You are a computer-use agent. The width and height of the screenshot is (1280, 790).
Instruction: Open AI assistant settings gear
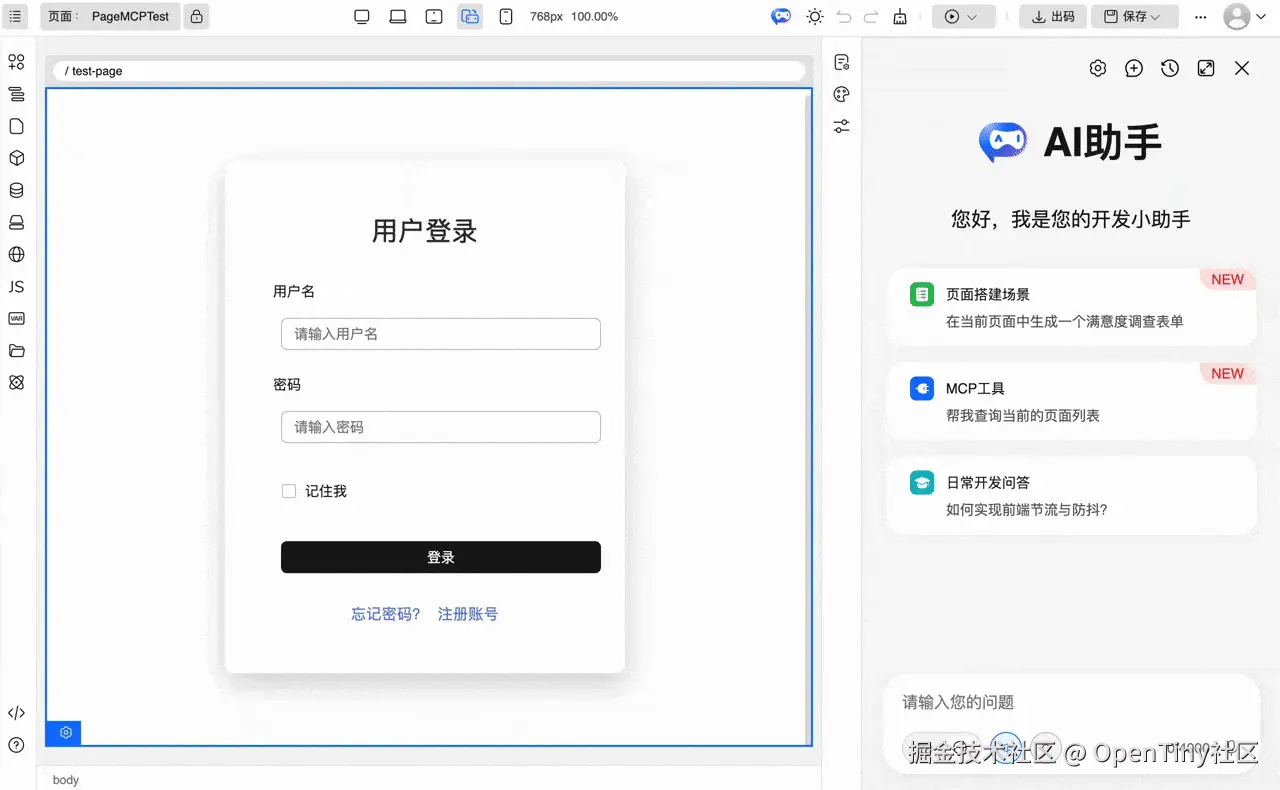[1098, 68]
